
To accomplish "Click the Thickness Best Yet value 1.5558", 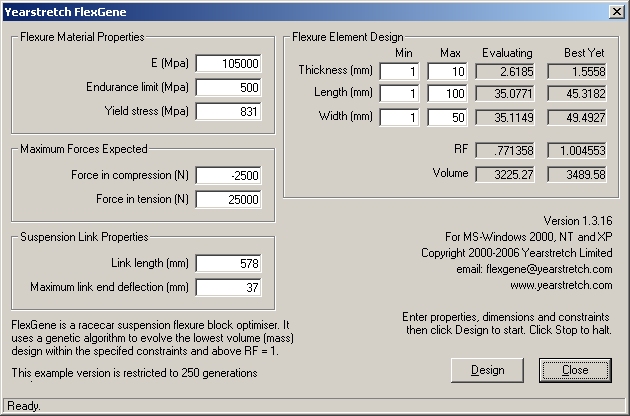I will [x=577, y=72].
